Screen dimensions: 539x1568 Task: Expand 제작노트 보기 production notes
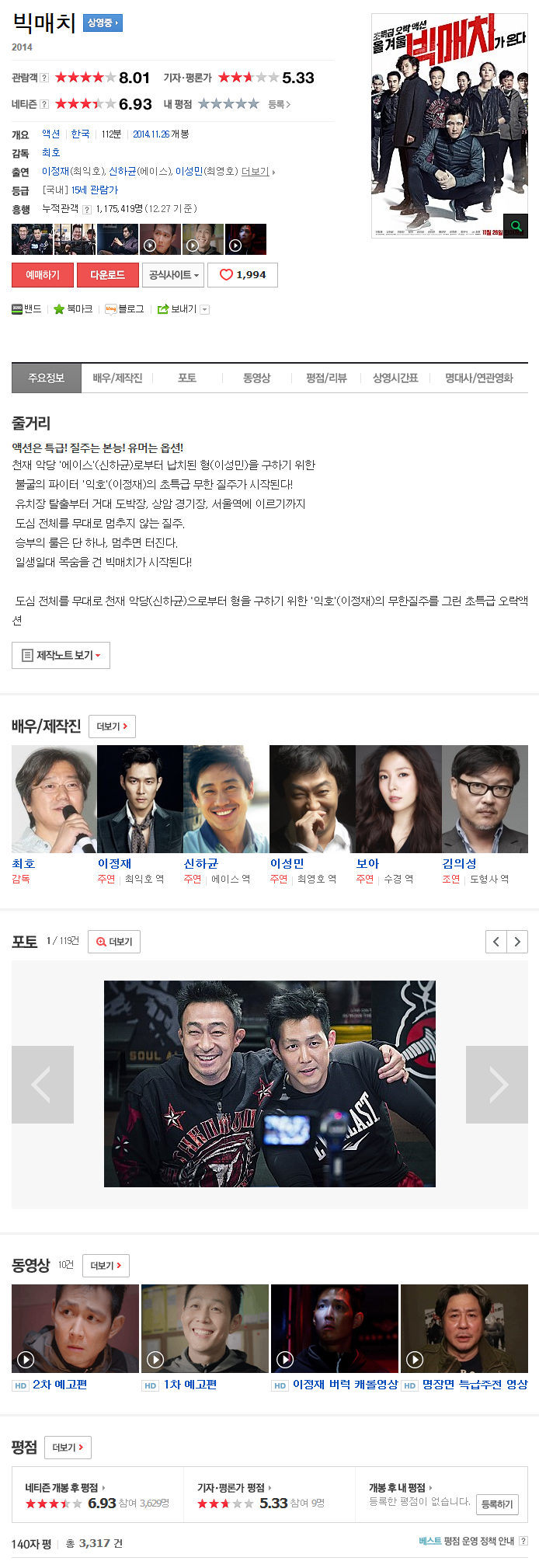[x=61, y=655]
